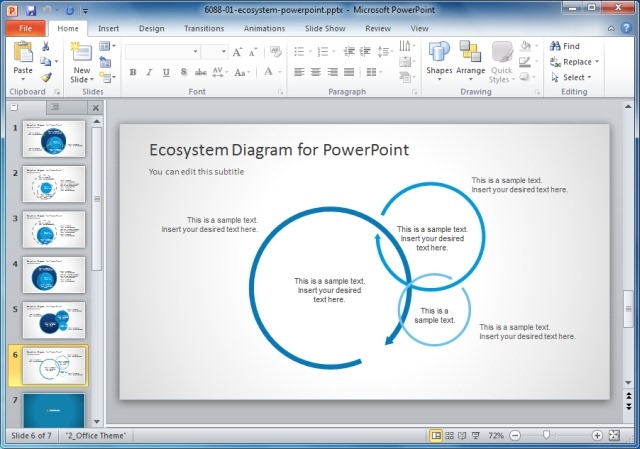Switch to the Design tab
Screen dimensions: 640x449
(x=152, y=28)
